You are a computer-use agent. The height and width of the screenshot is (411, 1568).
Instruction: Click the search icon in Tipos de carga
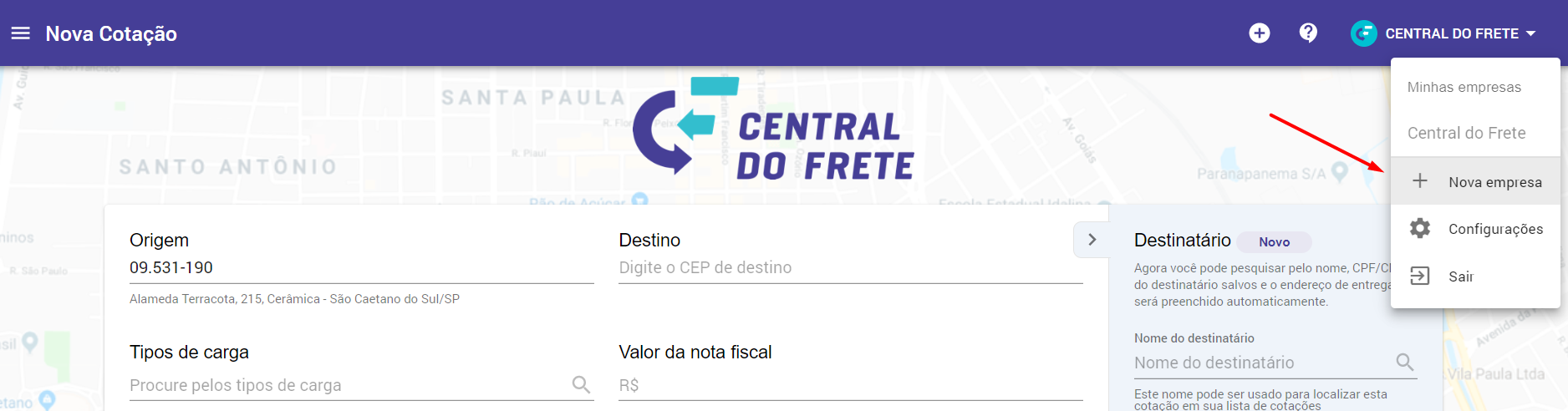click(581, 384)
